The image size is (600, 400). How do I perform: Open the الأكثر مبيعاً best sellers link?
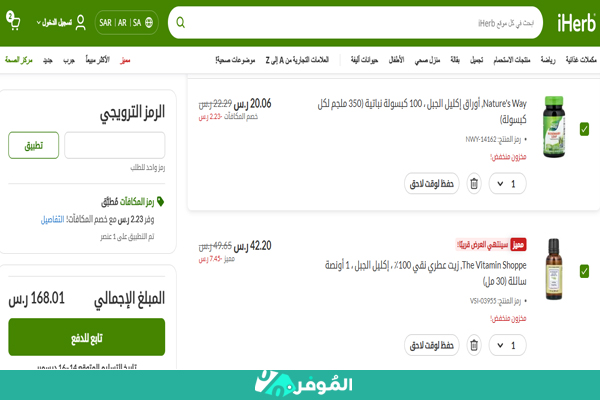click(x=98, y=60)
